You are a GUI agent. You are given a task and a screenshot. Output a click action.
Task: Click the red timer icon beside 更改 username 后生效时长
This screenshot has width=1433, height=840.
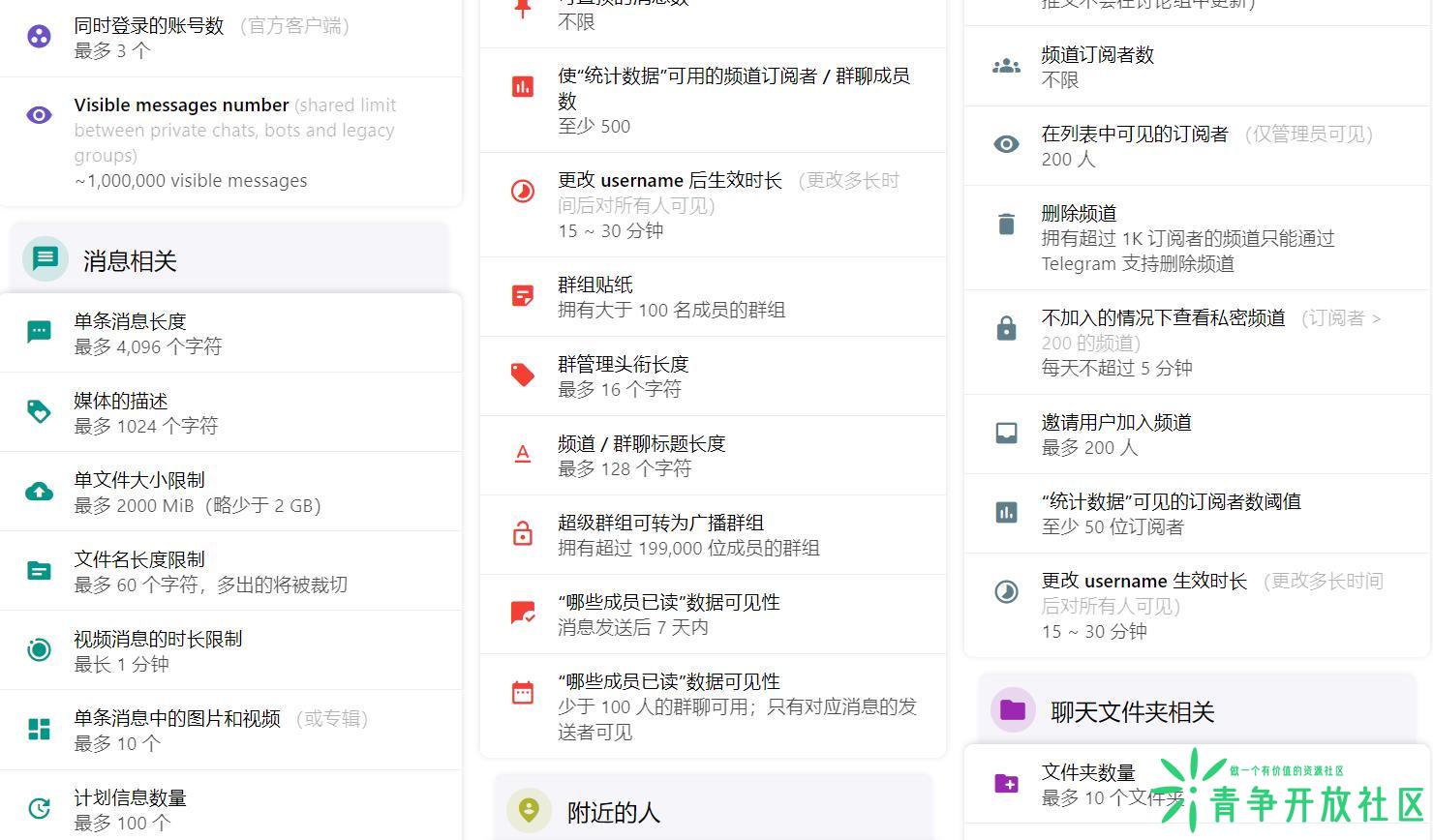(x=523, y=191)
